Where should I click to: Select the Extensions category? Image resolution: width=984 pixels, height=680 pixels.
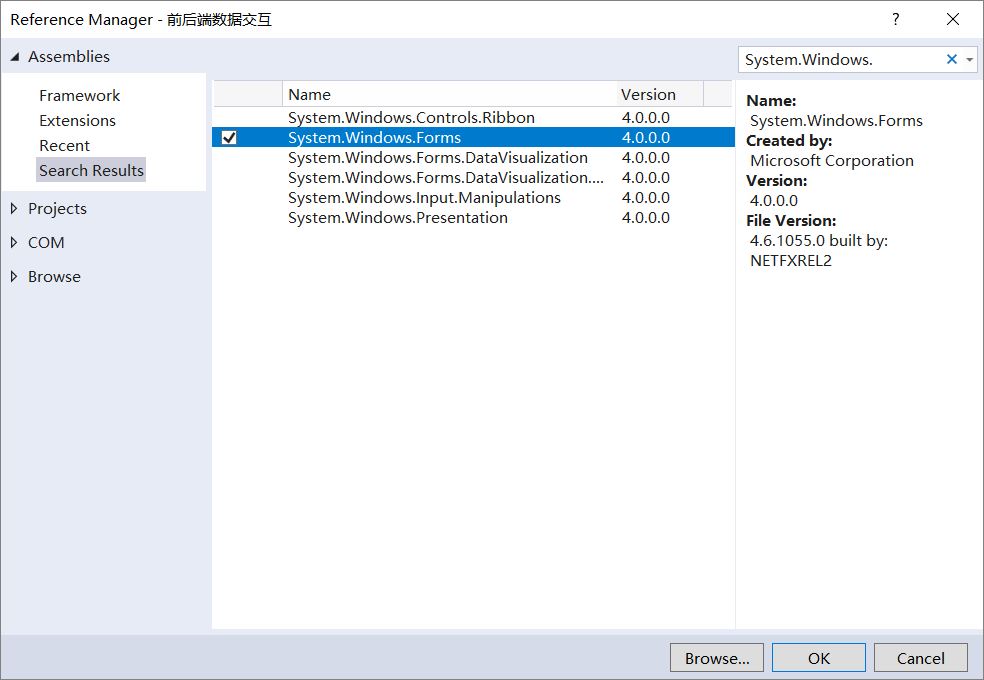point(77,120)
